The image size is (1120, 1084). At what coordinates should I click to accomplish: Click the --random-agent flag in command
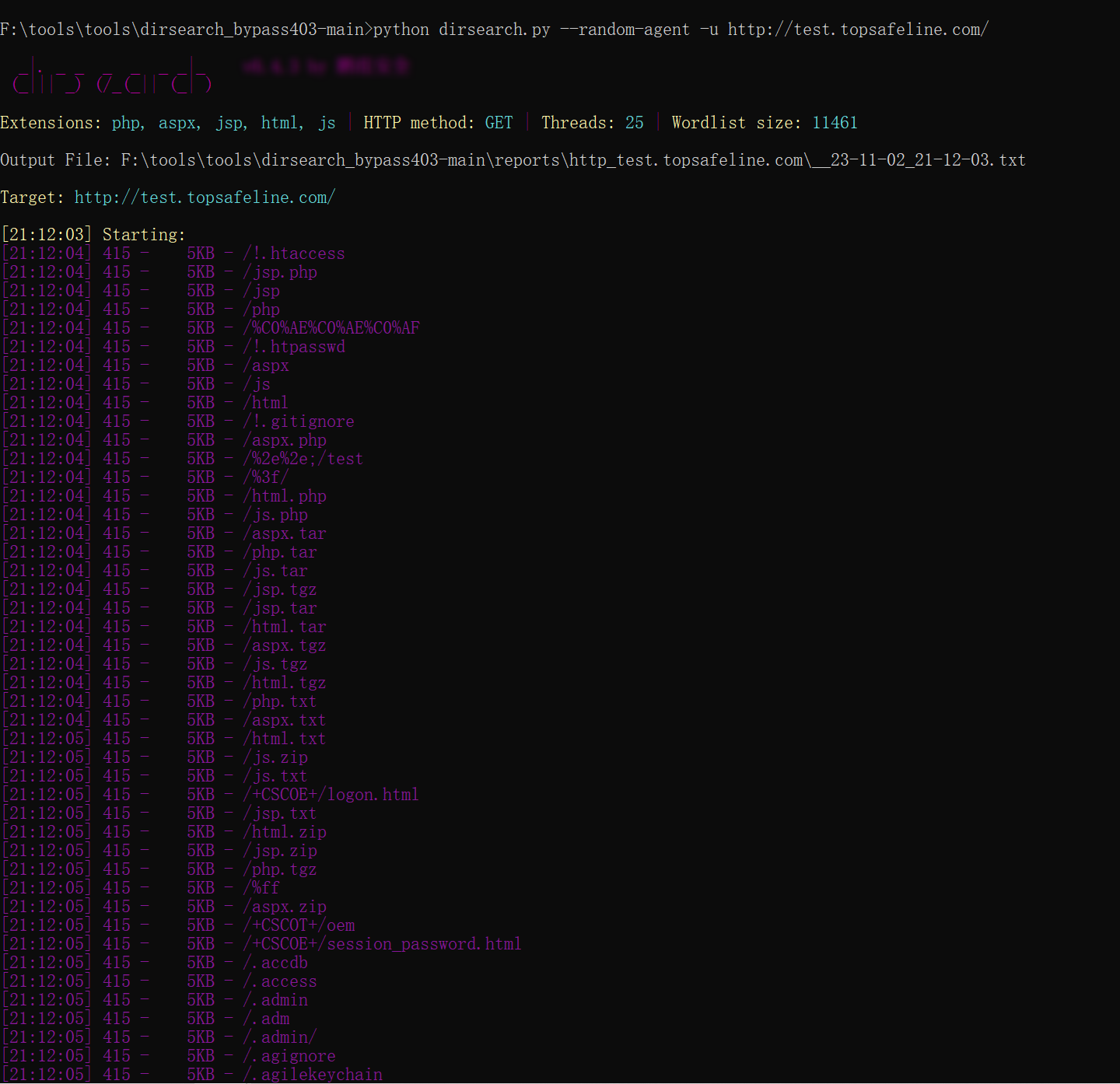coord(624,30)
